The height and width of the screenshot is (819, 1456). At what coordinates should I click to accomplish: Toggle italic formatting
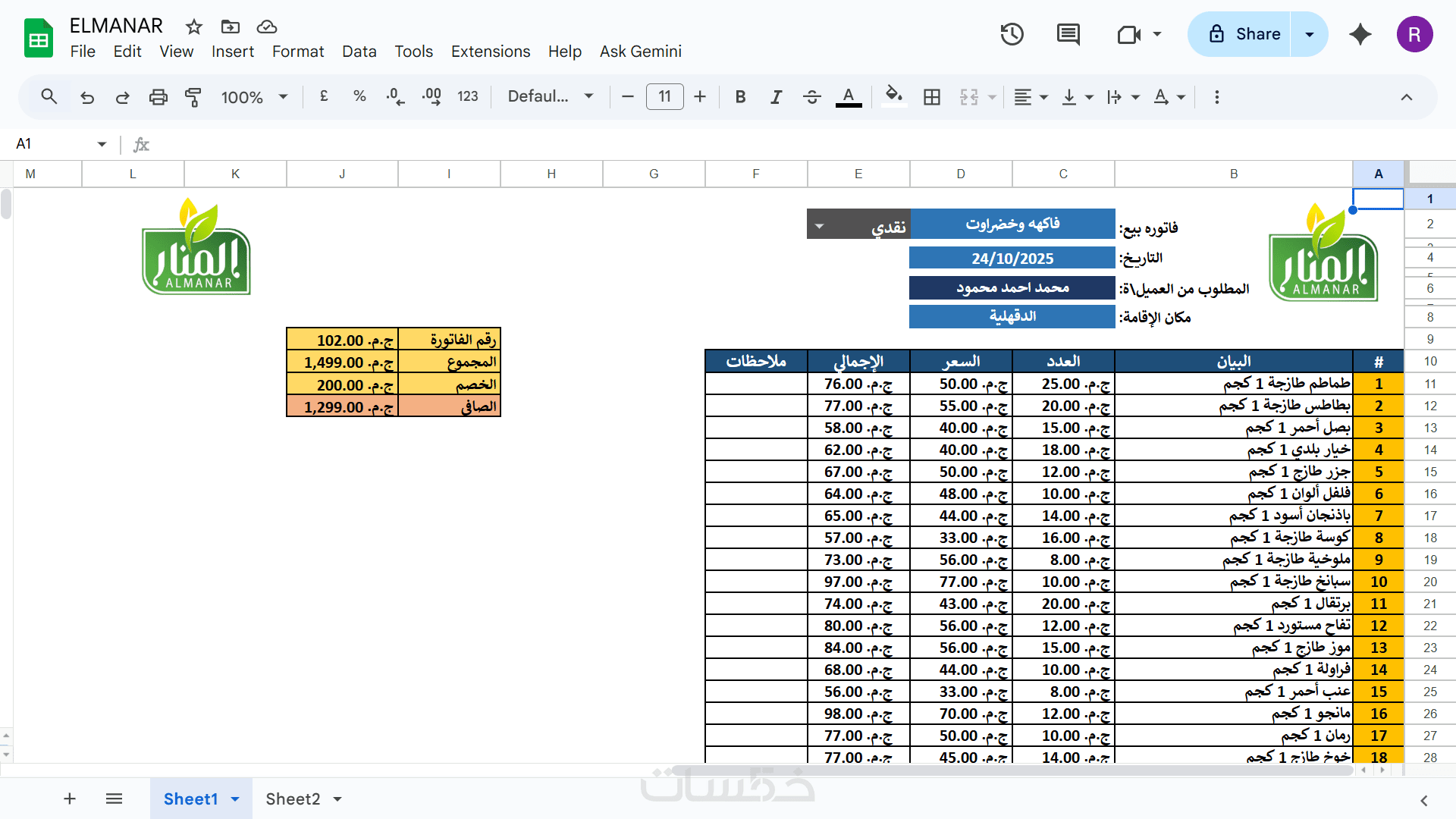tap(776, 97)
